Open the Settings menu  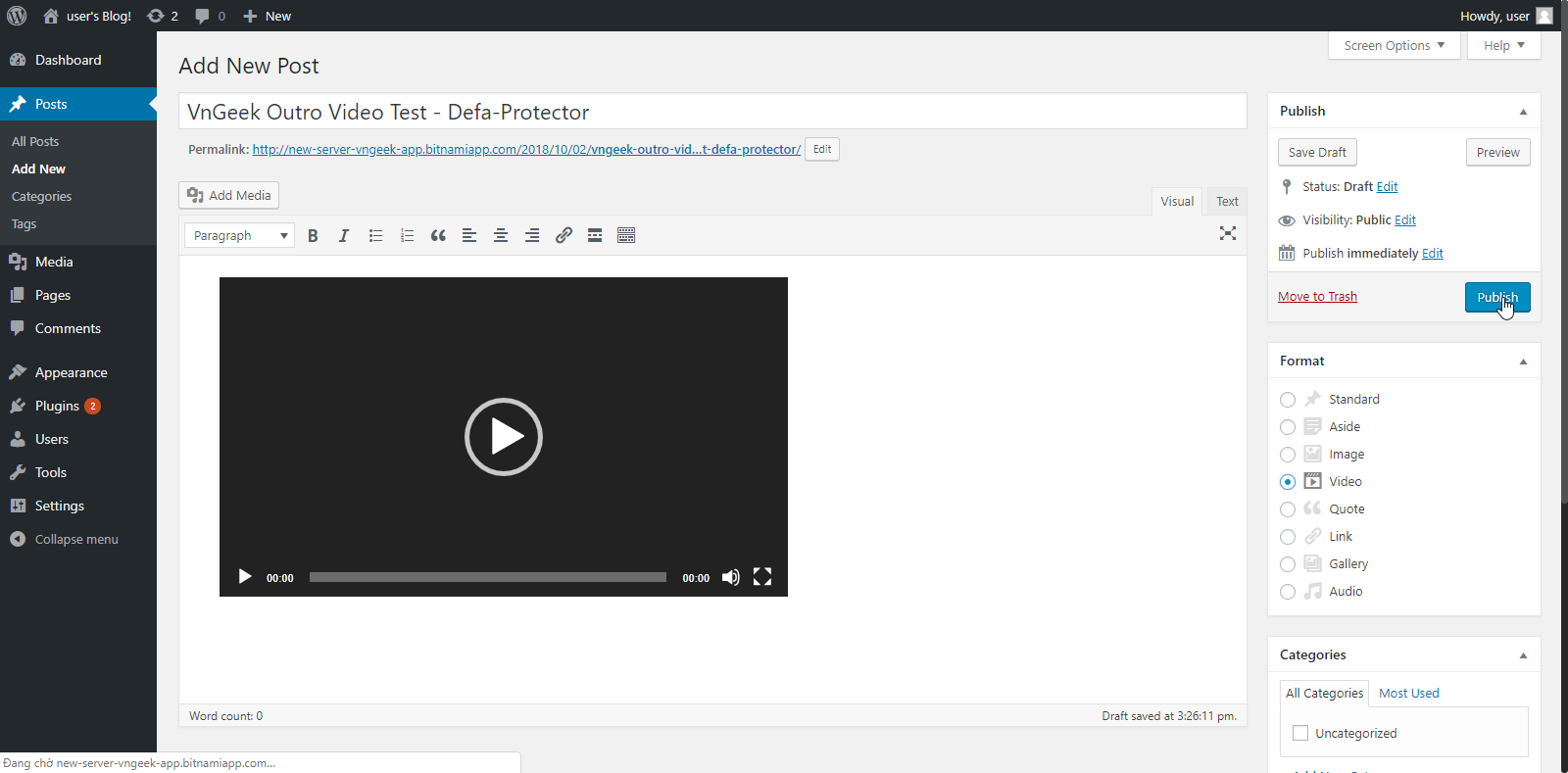point(78,506)
